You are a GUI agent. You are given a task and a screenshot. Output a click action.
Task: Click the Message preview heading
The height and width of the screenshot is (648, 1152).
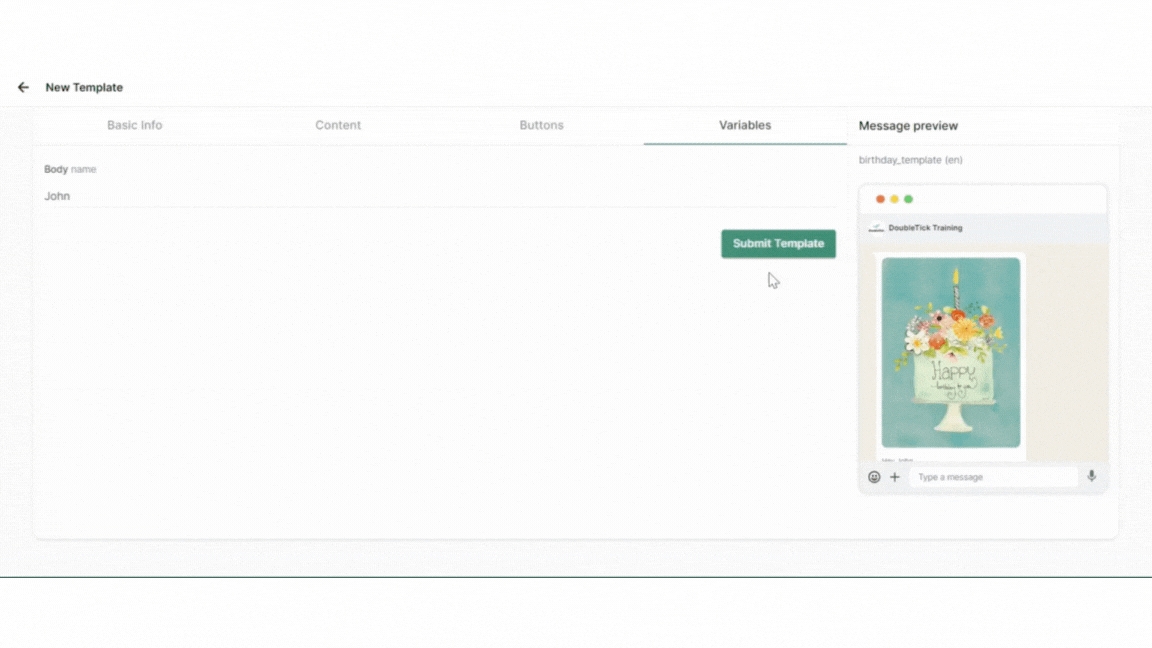(x=908, y=126)
